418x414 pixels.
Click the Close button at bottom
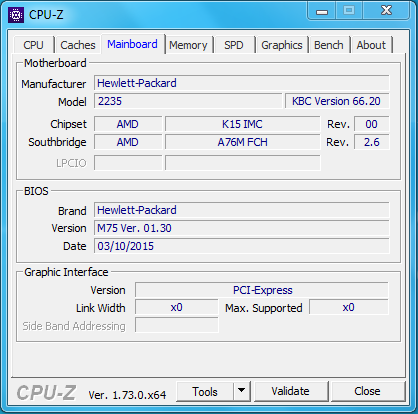(367, 391)
